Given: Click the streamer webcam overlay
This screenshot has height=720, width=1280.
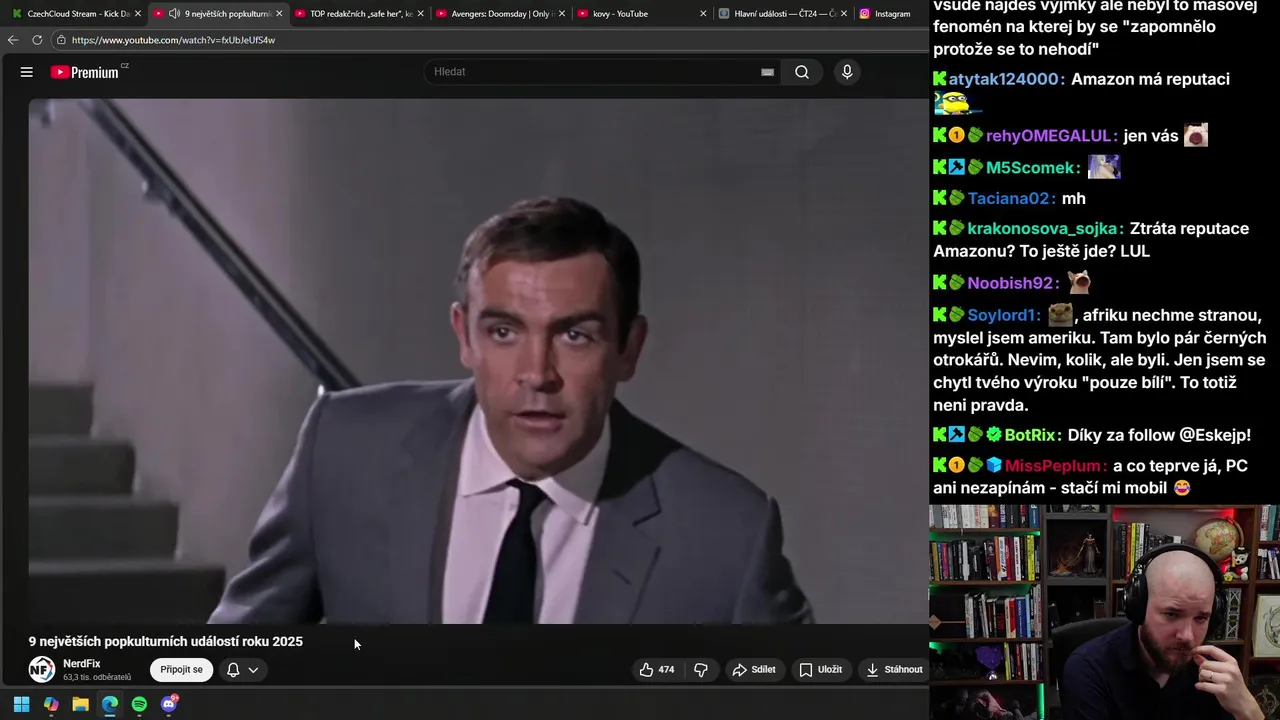Looking at the screenshot, I should pos(1104,612).
